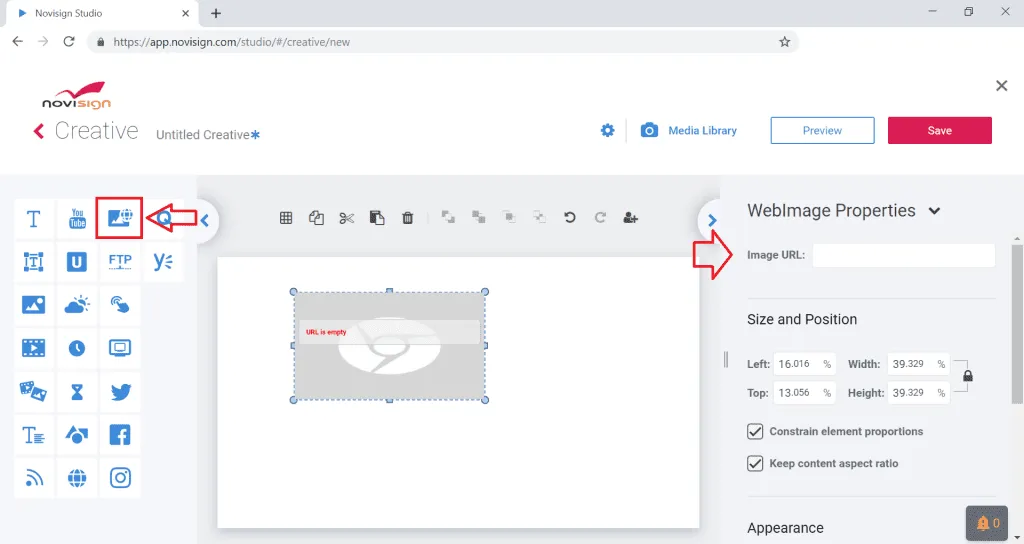Click the Novisign logo

[x=76, y=95]
